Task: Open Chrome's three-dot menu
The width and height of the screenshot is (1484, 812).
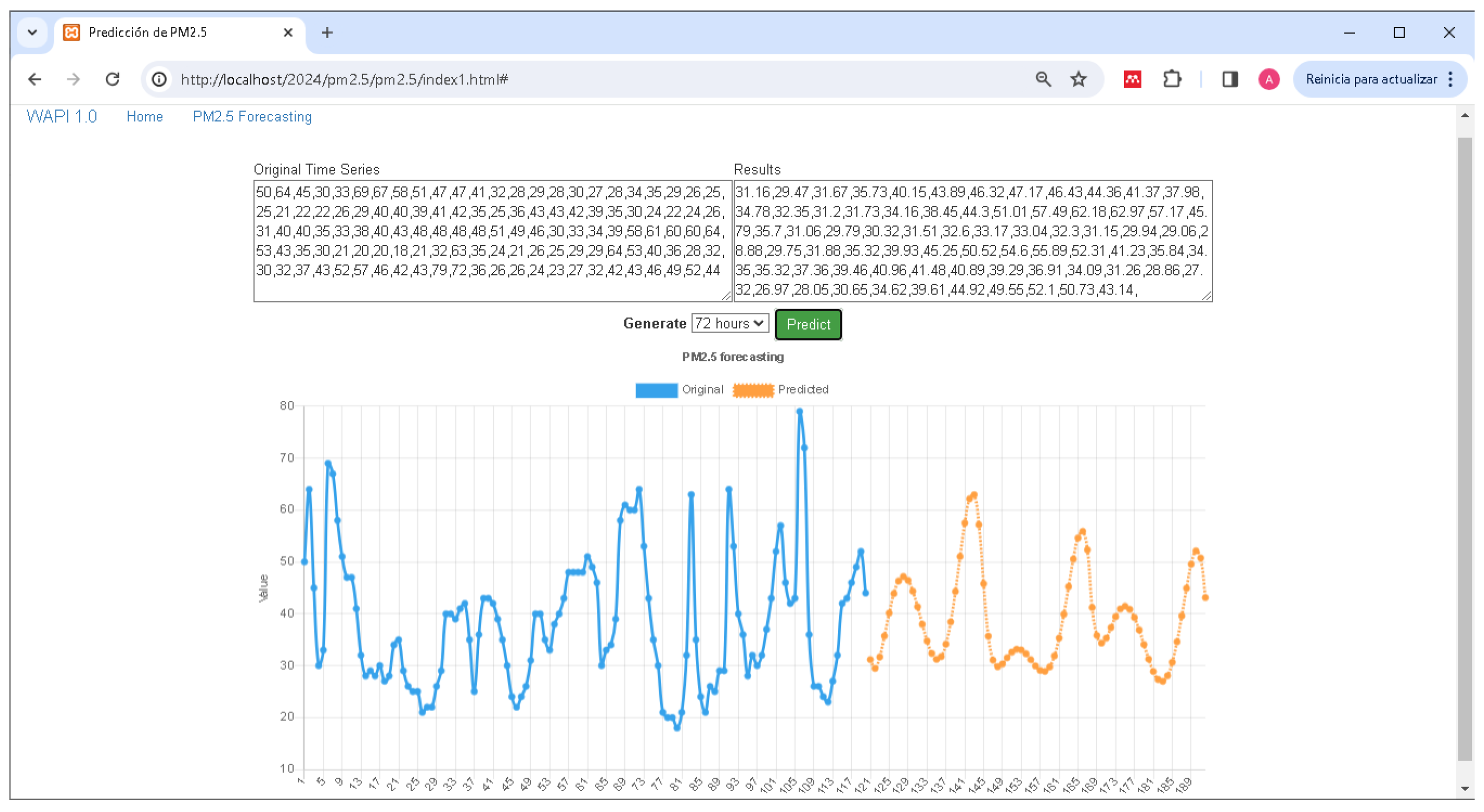Action: point(1451,79)
